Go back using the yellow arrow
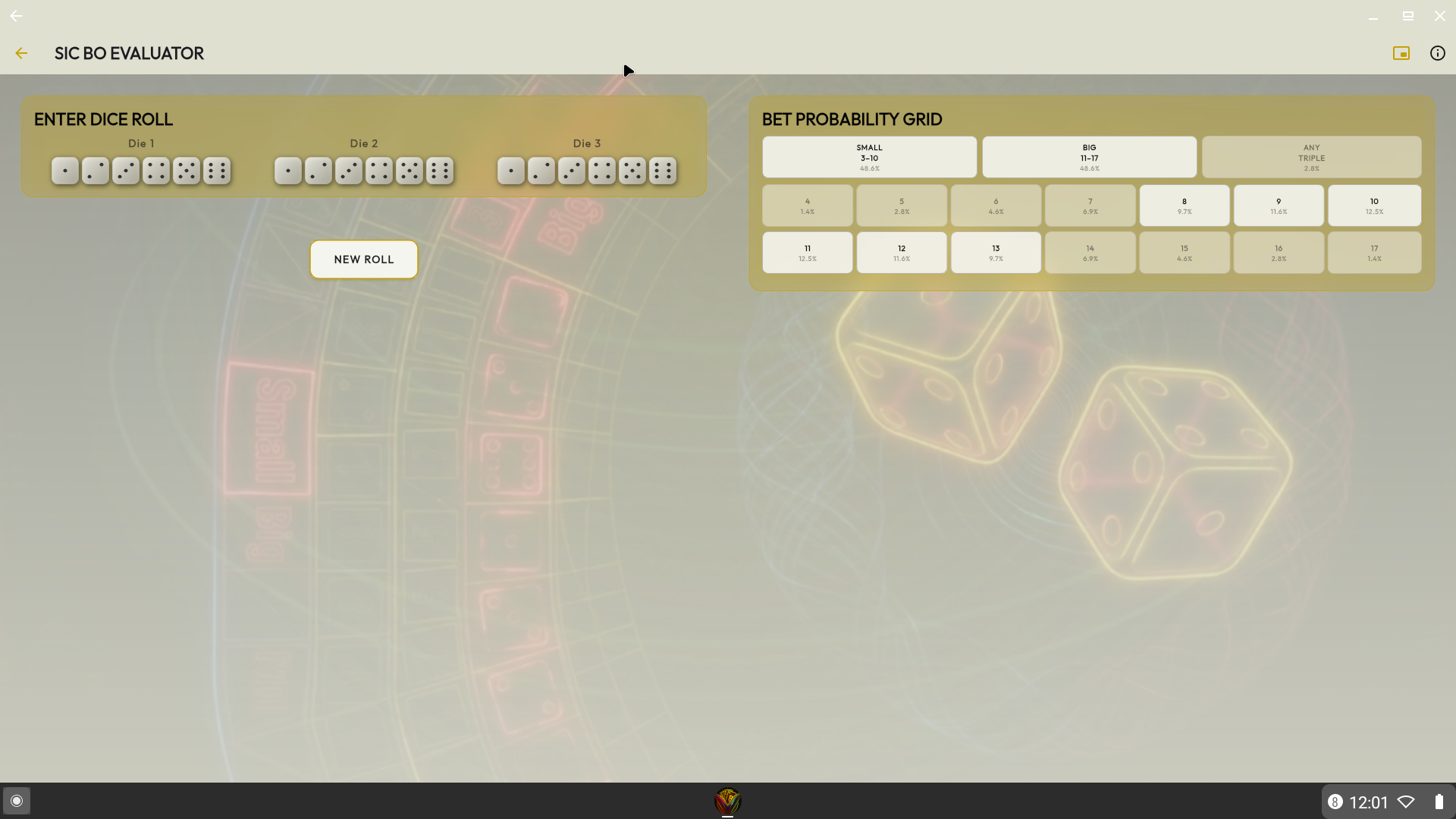Screen dimensions: 1456x819 point(21,53)
